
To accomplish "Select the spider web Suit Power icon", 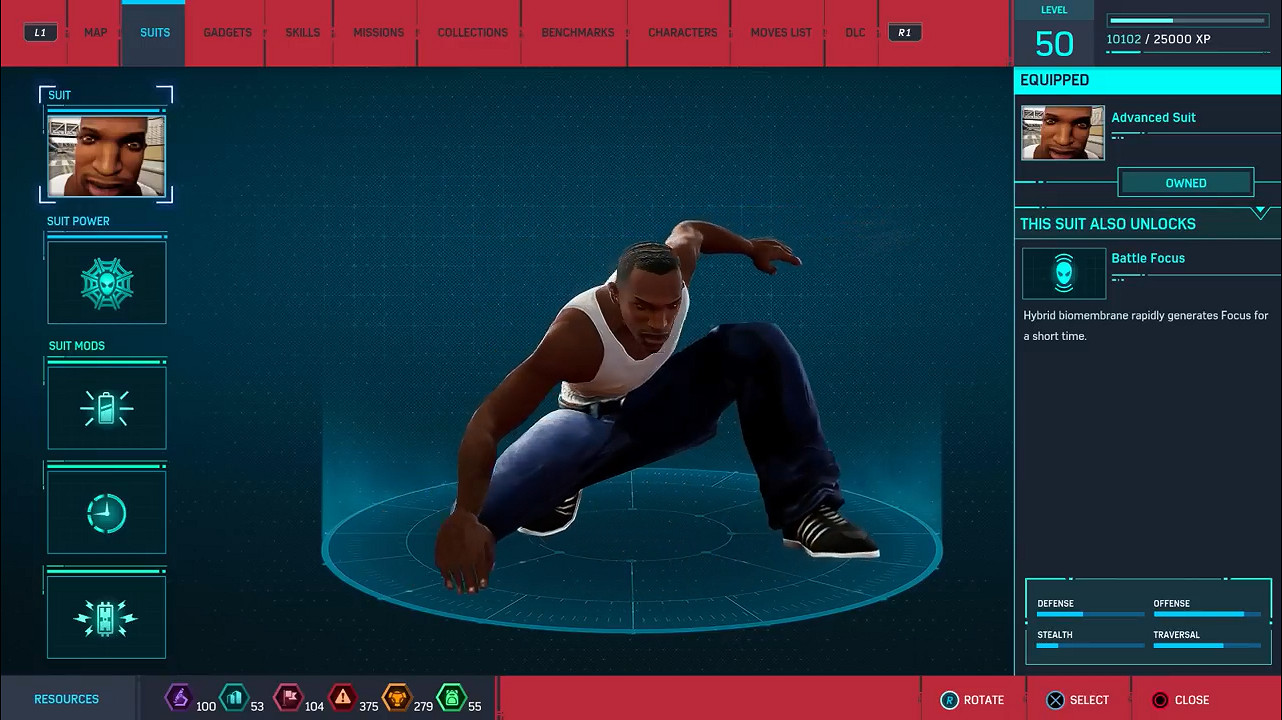I will (x=106, y=283).
